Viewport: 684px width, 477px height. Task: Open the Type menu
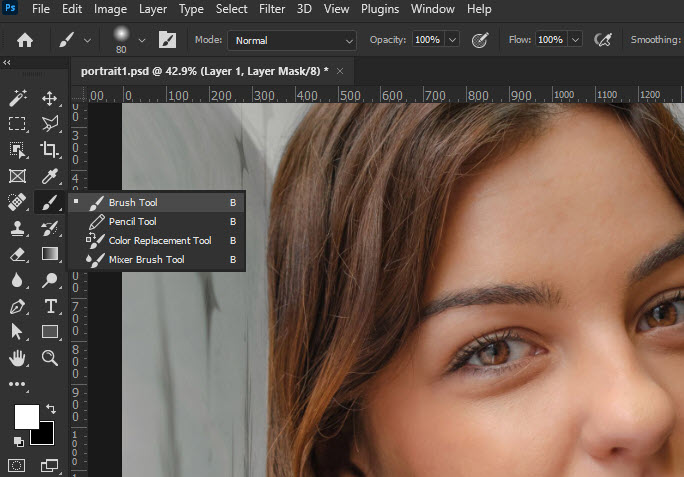coord(191,9)
